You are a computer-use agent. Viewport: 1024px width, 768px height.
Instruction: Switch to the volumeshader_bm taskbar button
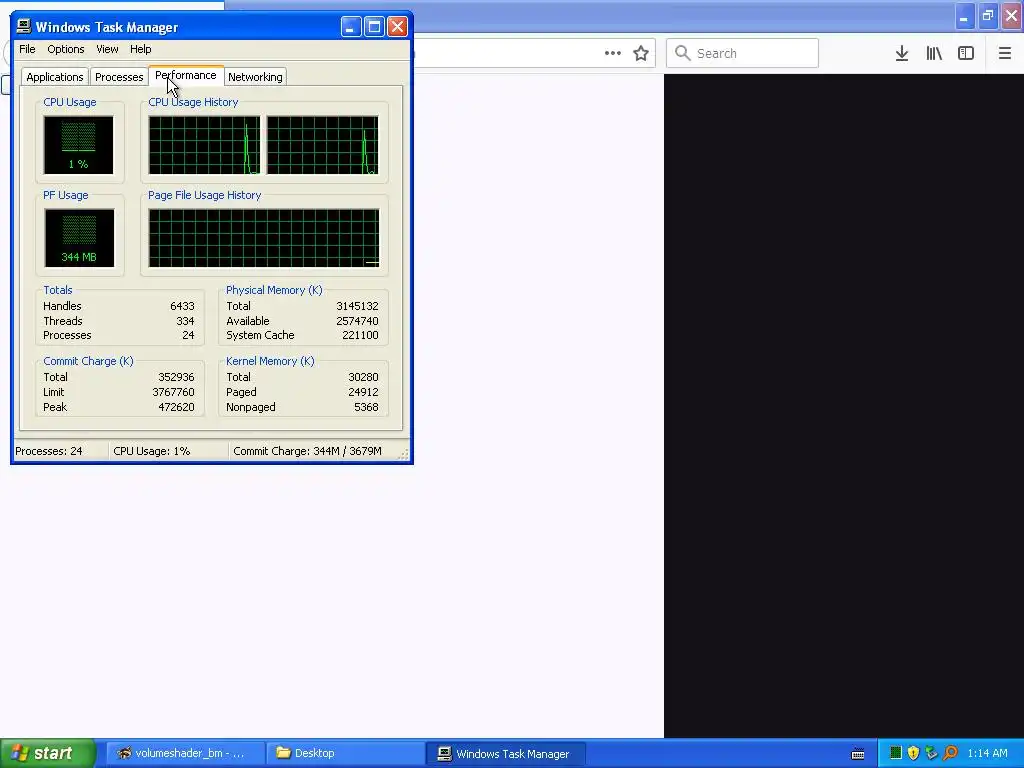click(186, 753)
